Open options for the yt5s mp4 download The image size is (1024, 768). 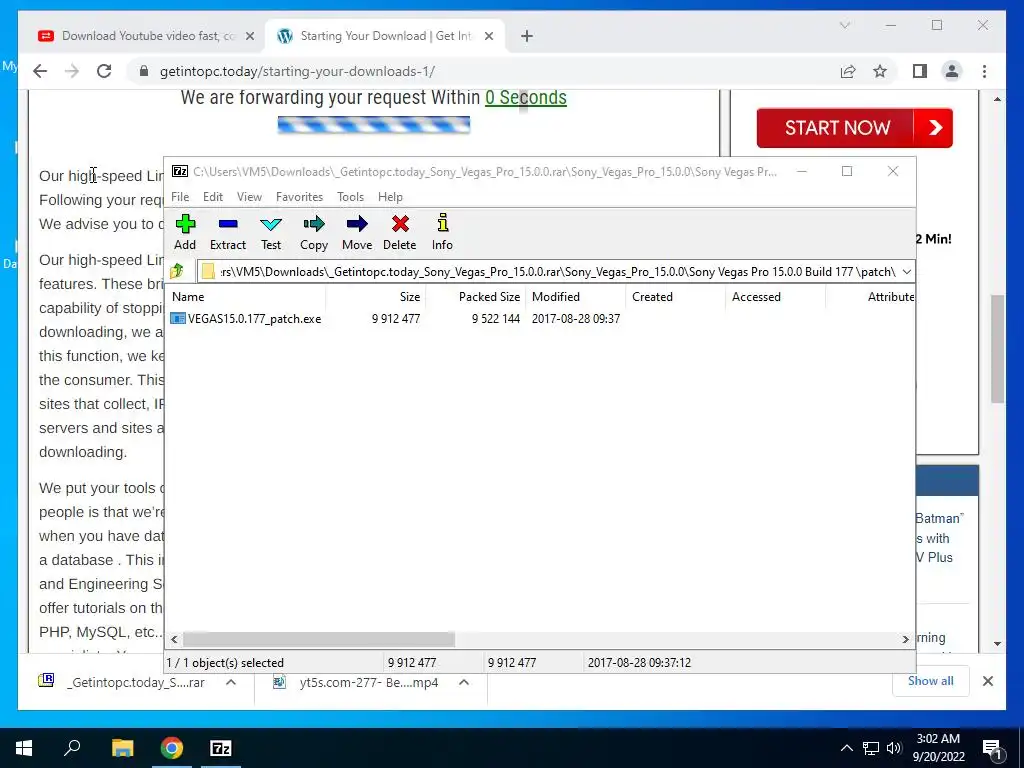[464, 682]
